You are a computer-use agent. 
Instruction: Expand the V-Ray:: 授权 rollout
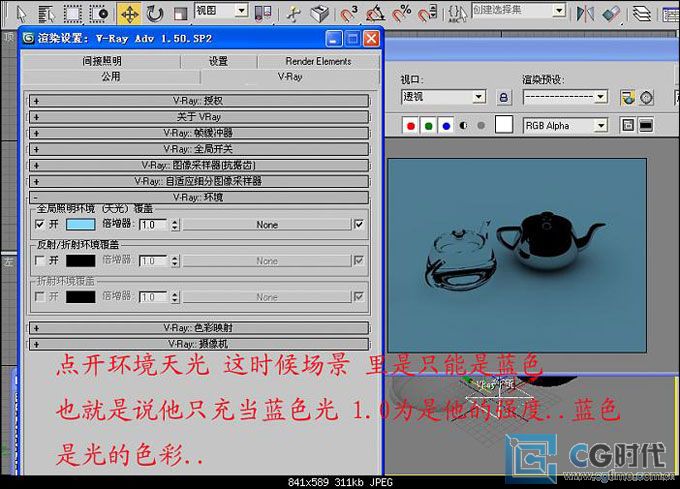click(199, 101)
